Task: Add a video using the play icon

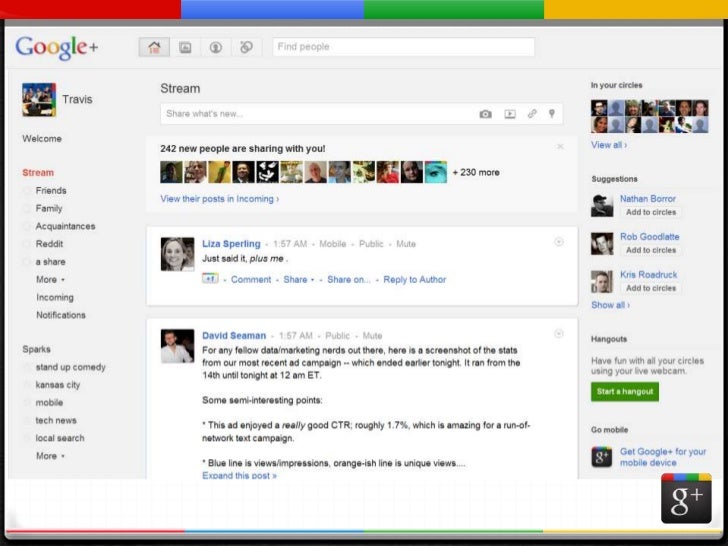Action: pyautogui.click(x=510, y=114)
